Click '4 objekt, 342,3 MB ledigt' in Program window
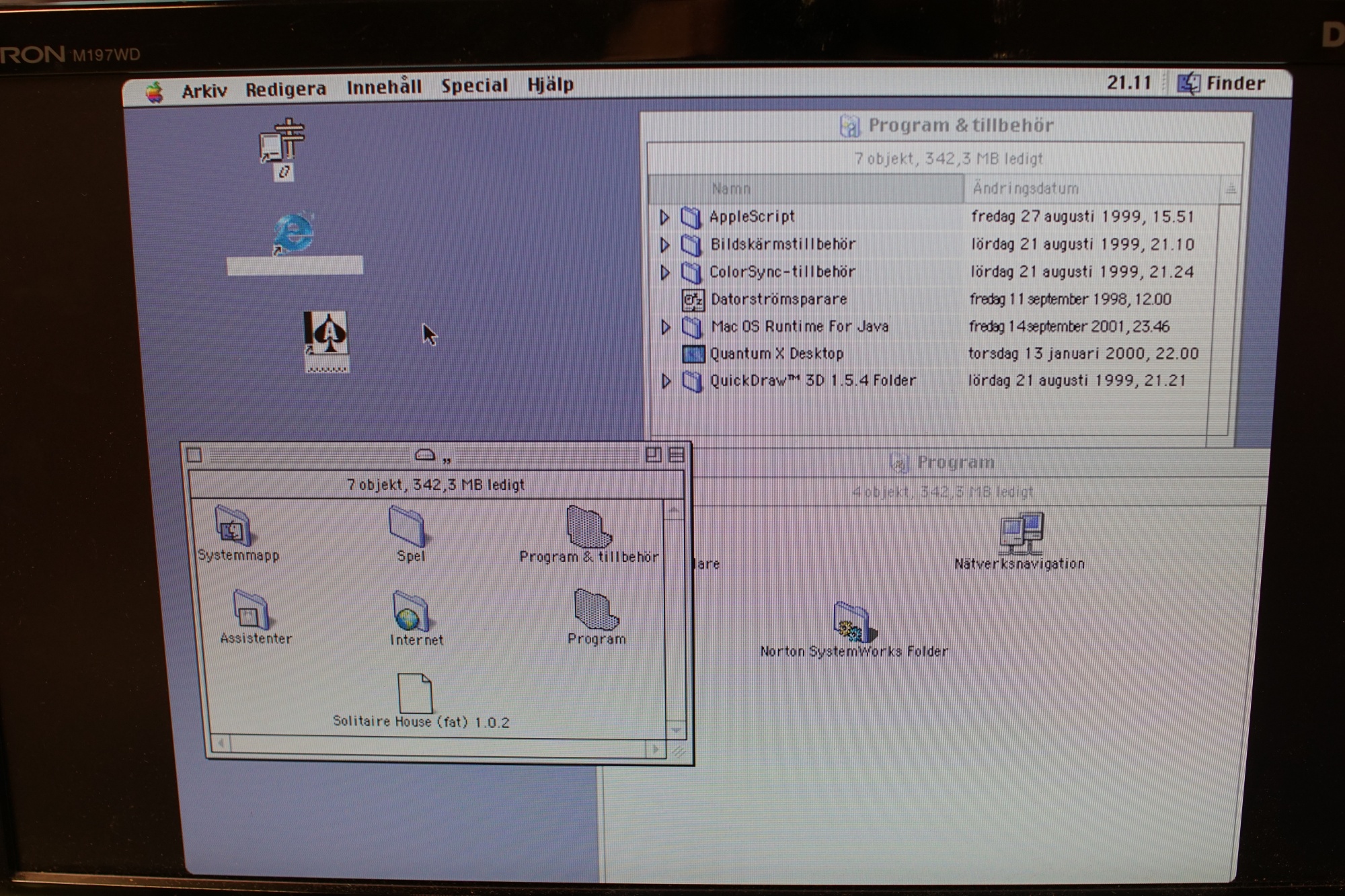1345x896 pixels. [x=942, y=492]
